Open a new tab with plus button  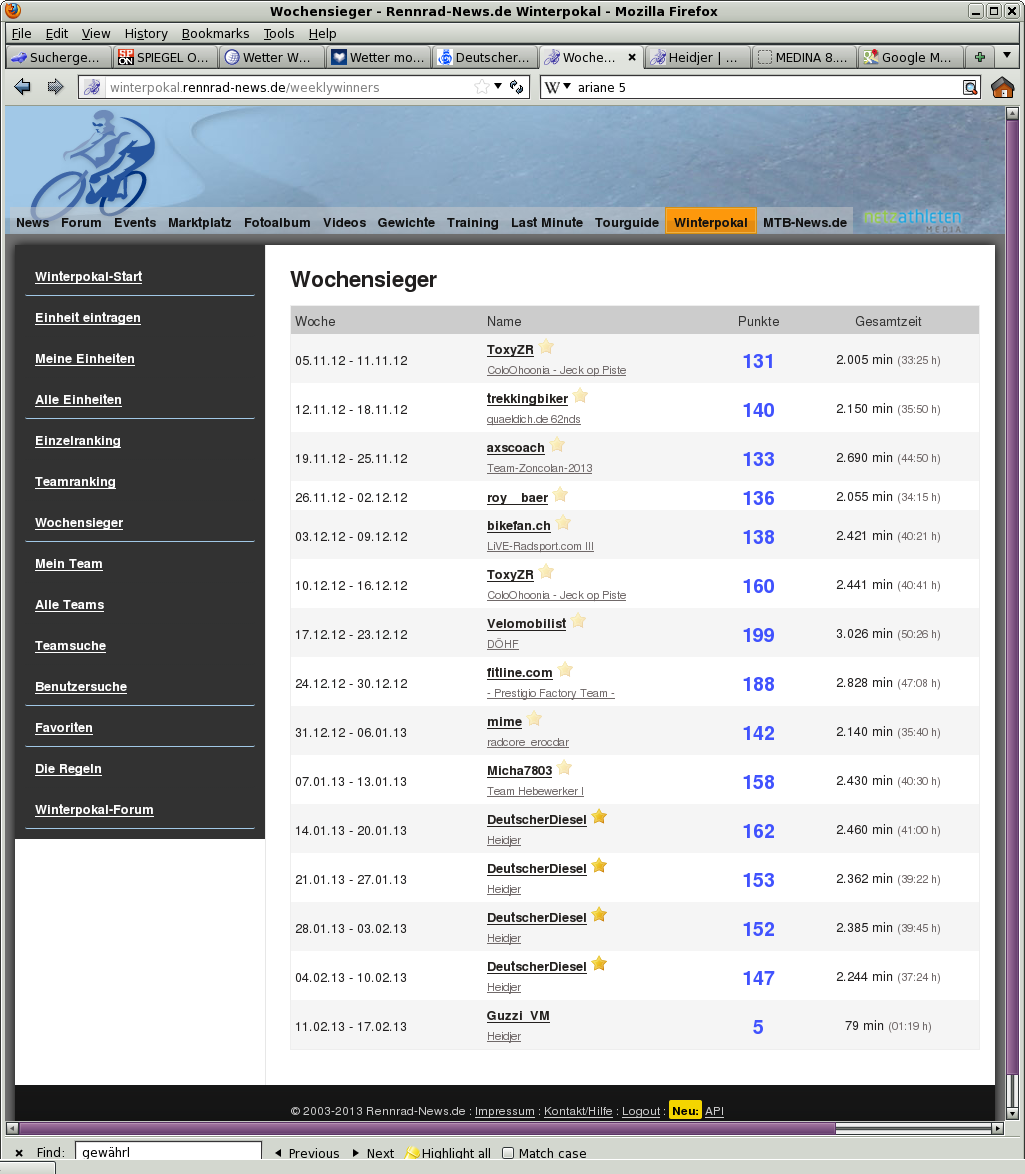click(x=980, y=57)
